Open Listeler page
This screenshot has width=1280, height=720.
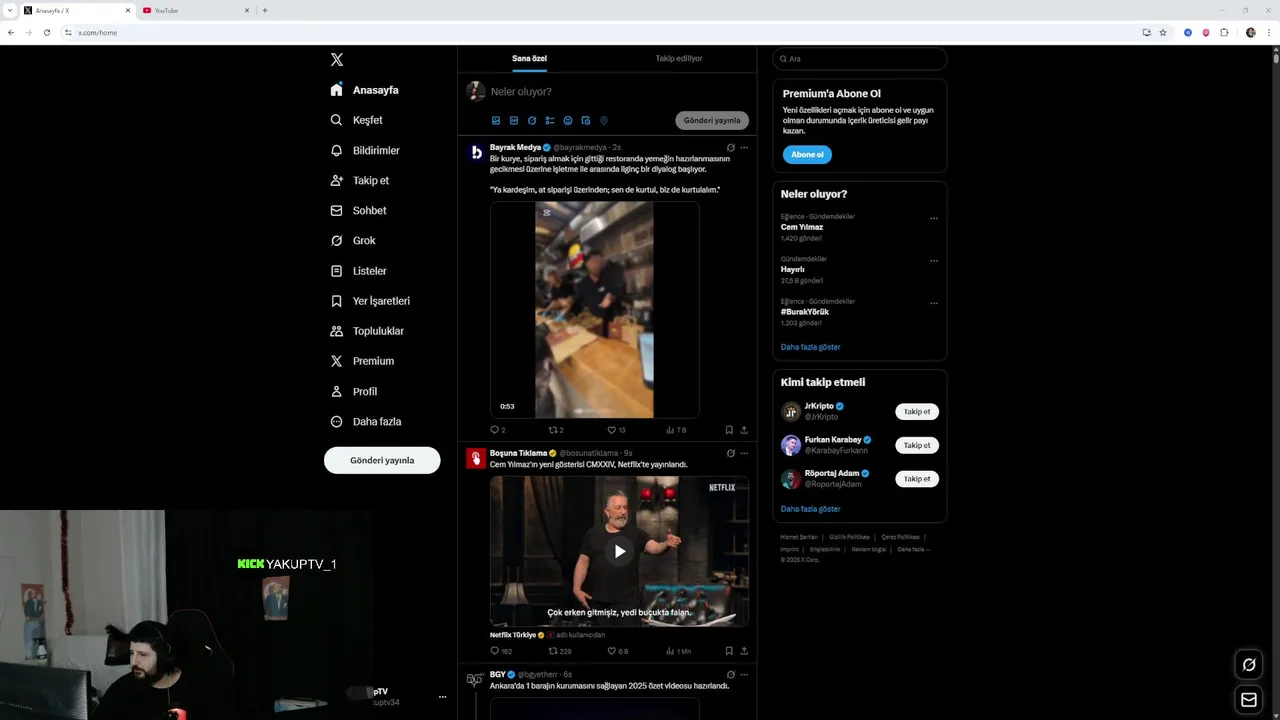point(358,271)
